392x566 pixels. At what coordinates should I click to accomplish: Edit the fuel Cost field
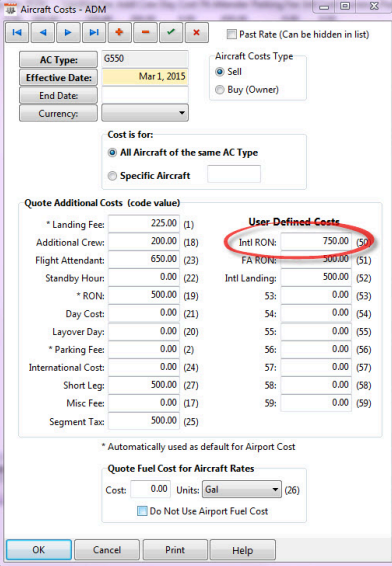pos(151,489)
